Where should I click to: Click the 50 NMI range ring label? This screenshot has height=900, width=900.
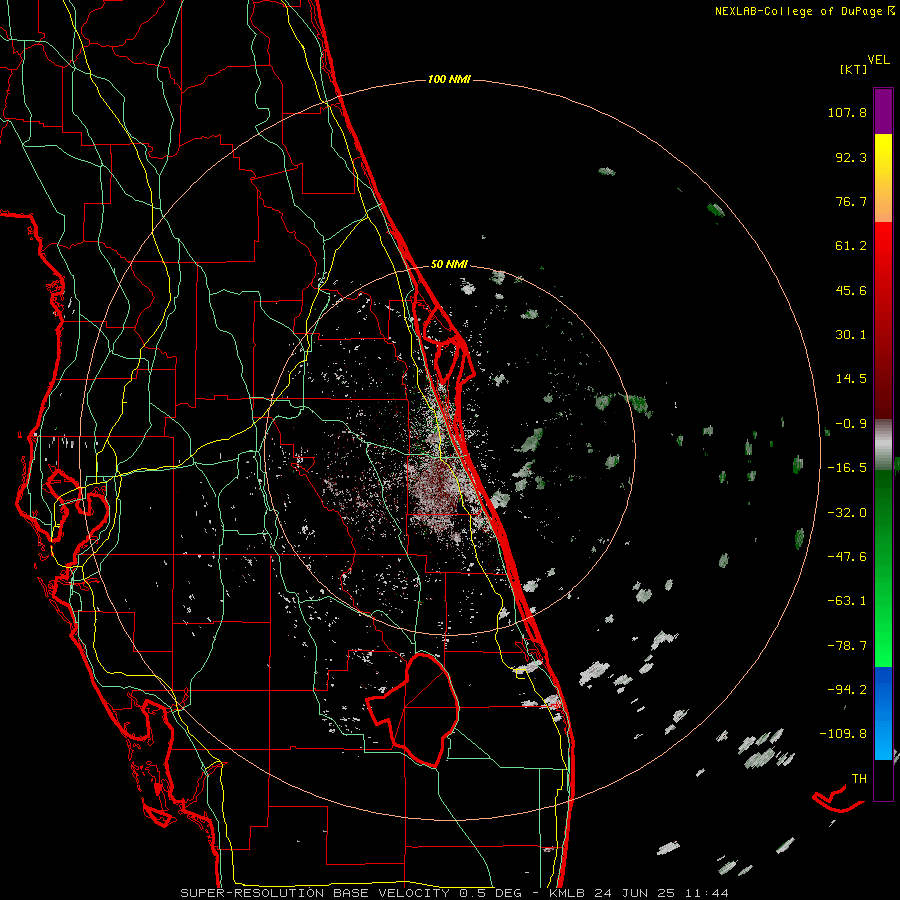point(449,264)
